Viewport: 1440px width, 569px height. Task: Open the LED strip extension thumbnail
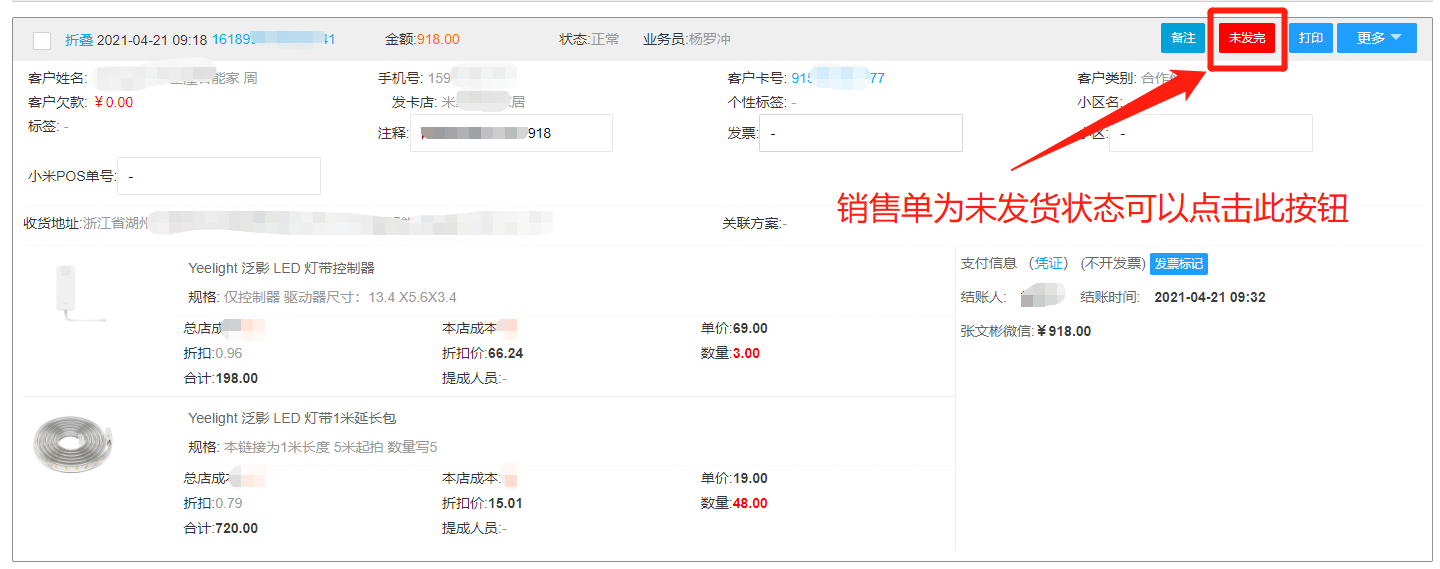[75, 445]
